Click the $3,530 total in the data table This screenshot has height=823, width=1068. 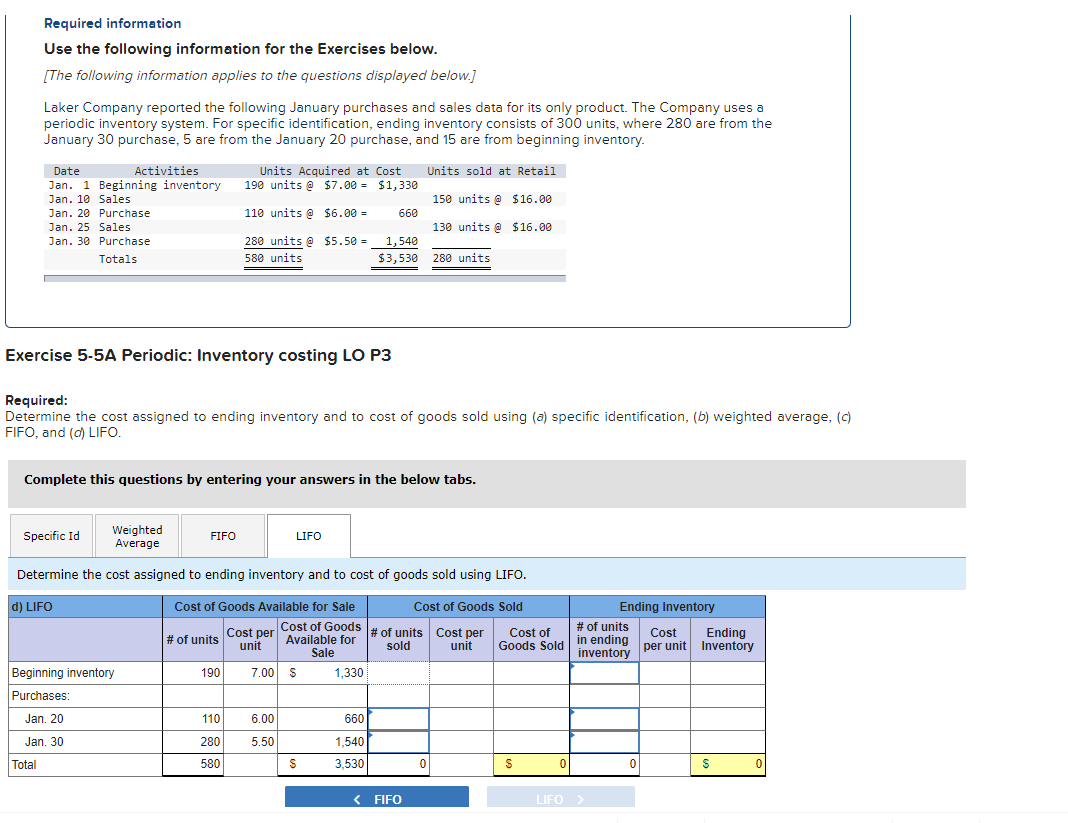tap(398, 258)
